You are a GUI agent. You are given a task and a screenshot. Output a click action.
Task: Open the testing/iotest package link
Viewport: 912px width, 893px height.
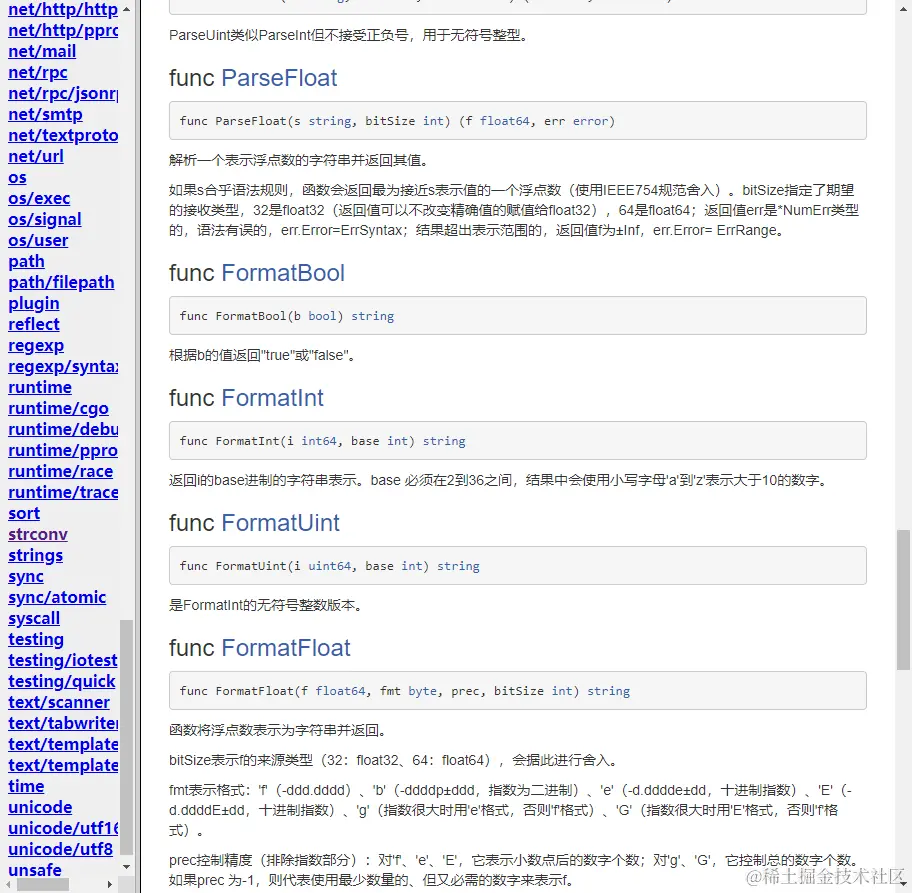click(x=63, y=660)
